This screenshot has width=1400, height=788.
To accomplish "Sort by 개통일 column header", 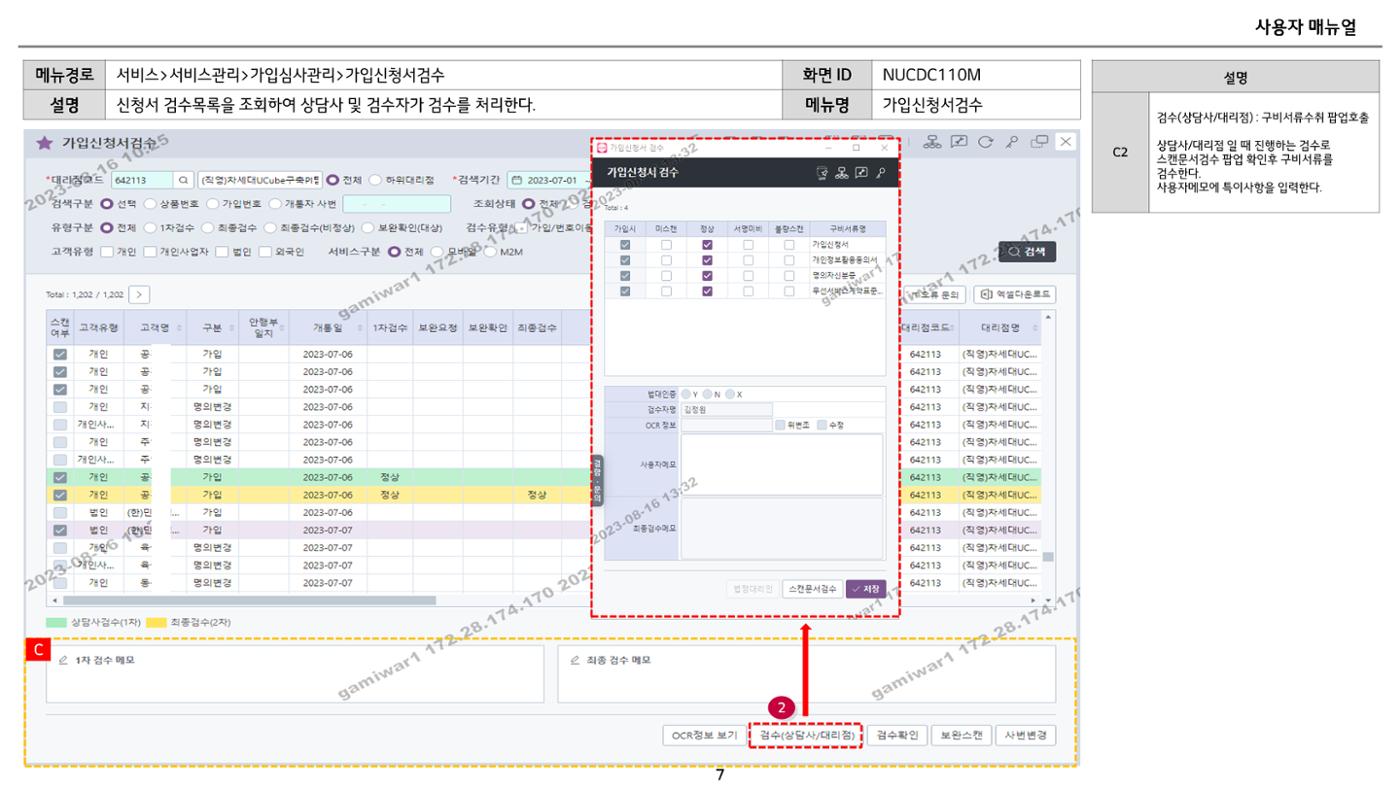I will click(x=328, y=328).
